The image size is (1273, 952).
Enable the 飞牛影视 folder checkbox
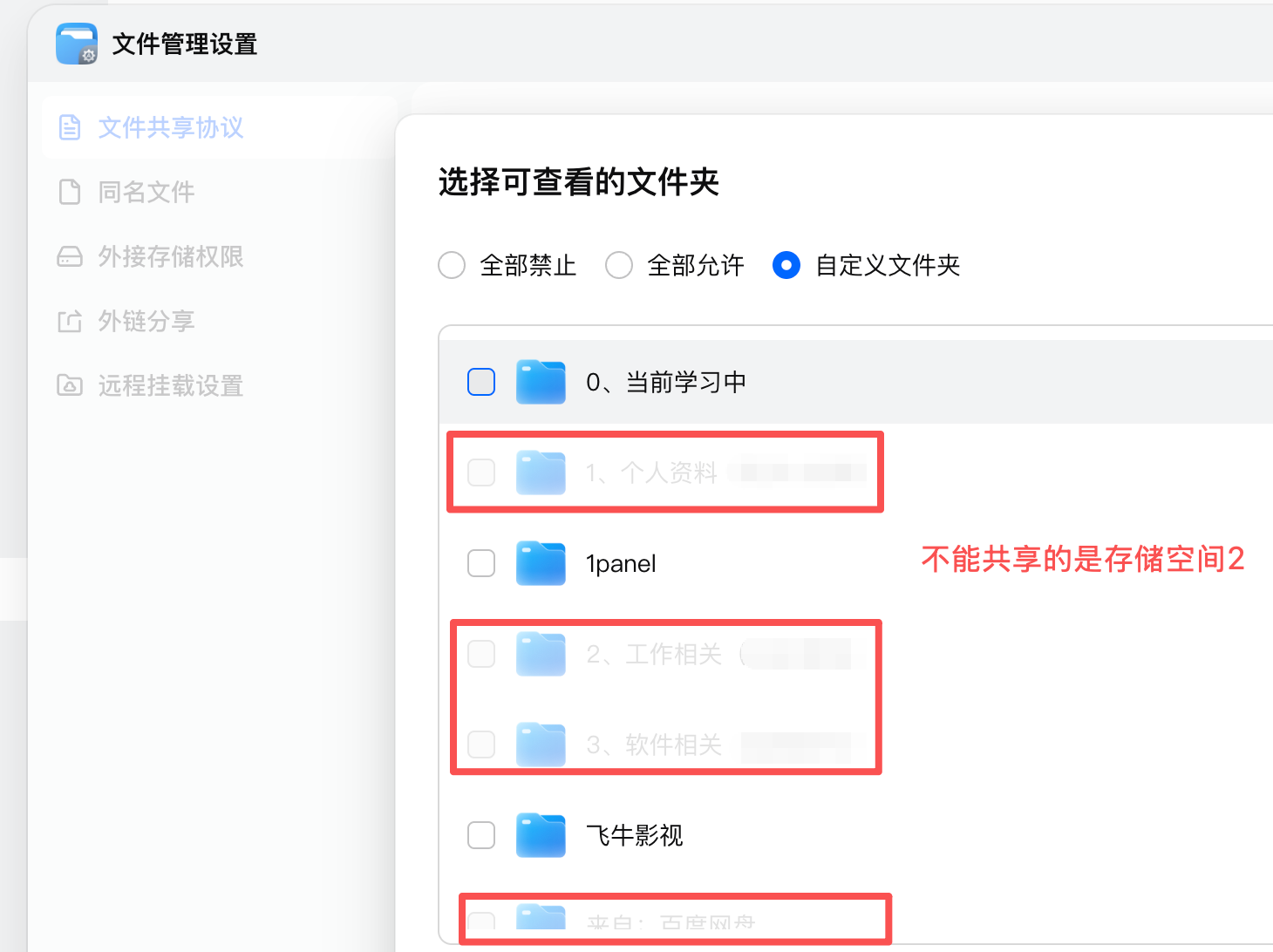click(481, 835)
